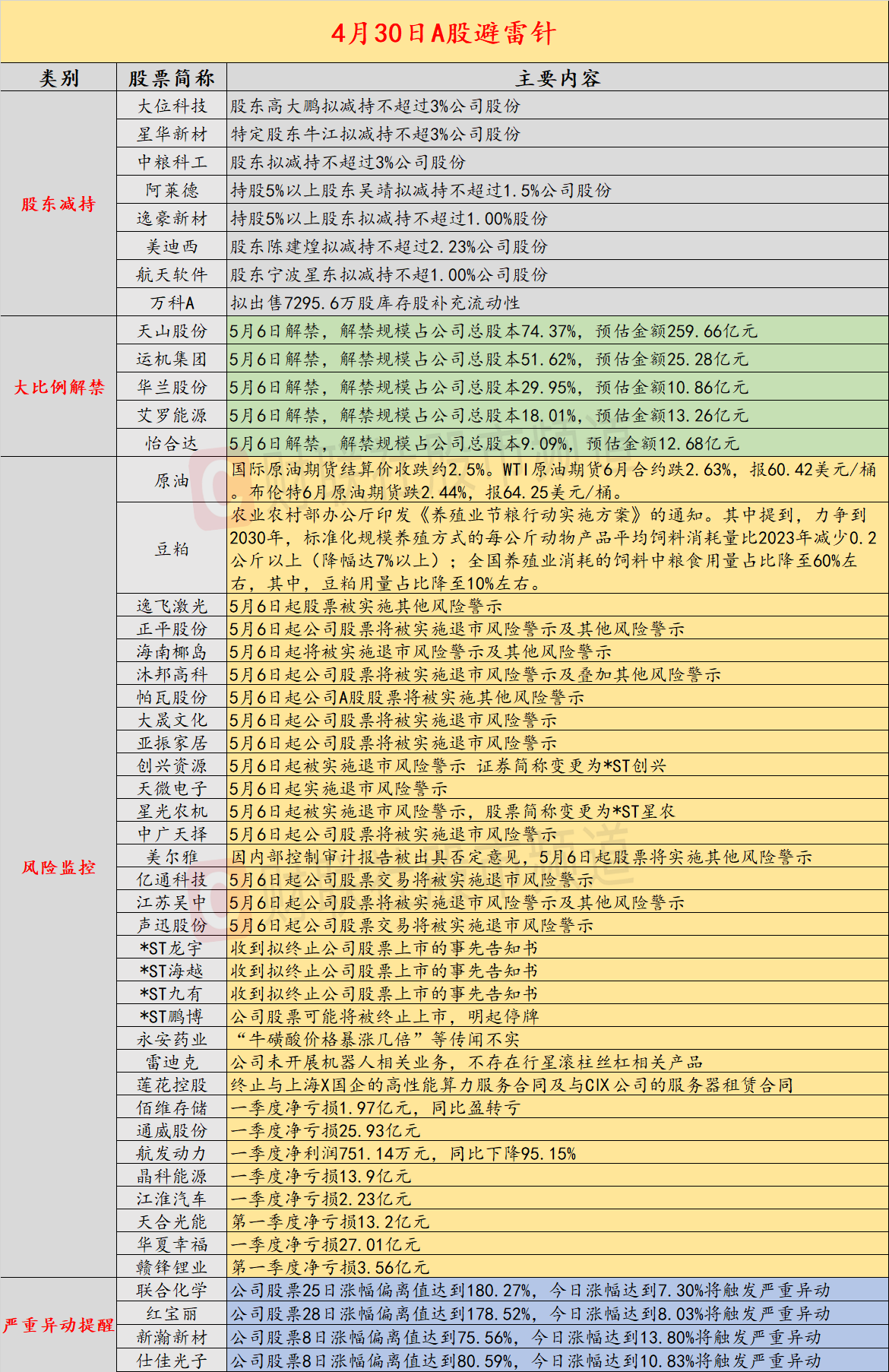
Task: Select stock name 联合化学
Action: pyautogui.click(x=172, y=1290)
